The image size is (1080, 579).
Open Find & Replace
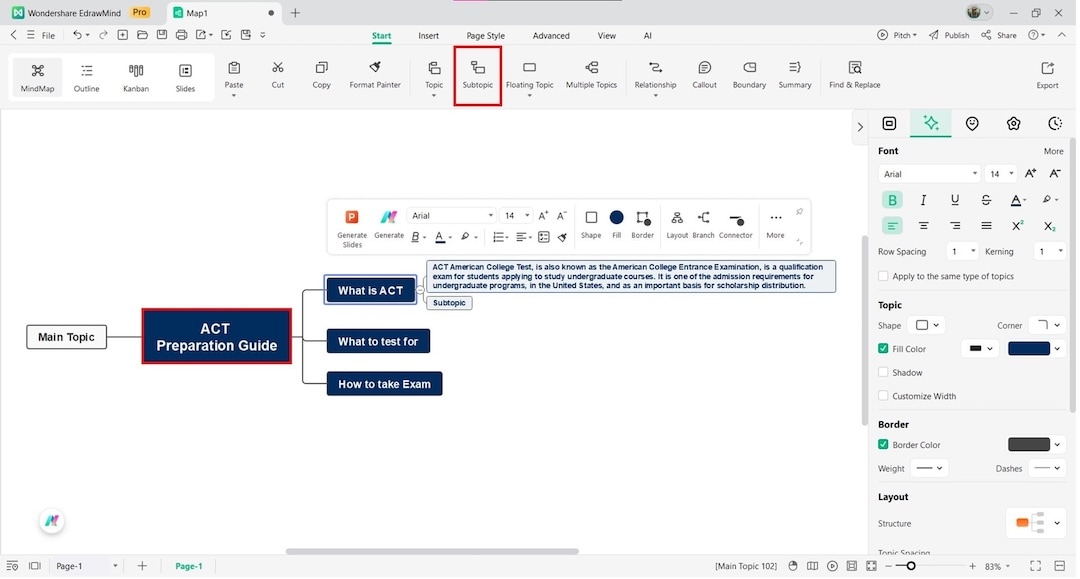[x=854, y=74]
